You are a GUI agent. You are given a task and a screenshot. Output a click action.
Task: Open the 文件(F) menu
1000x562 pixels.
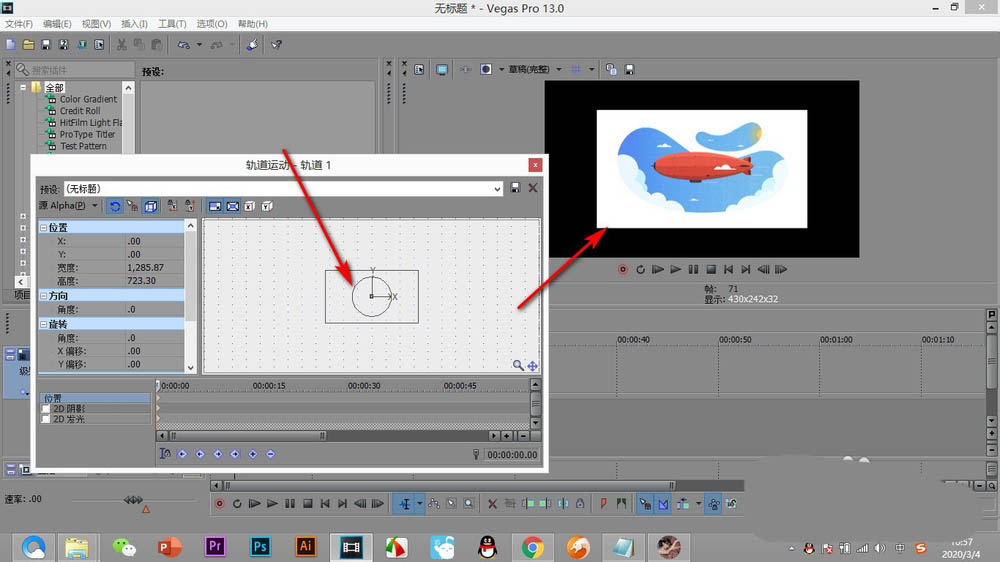18,24
